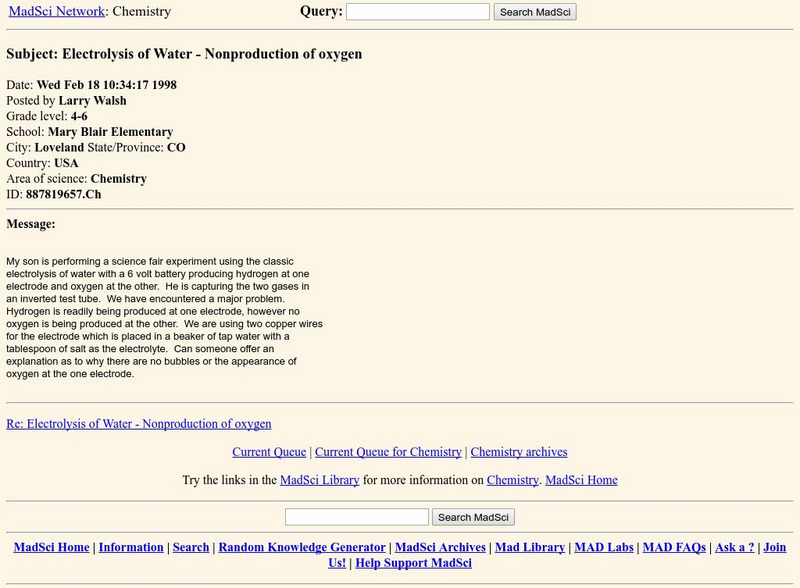Open MadSci Home in footer navigation

tap(52, 547)
